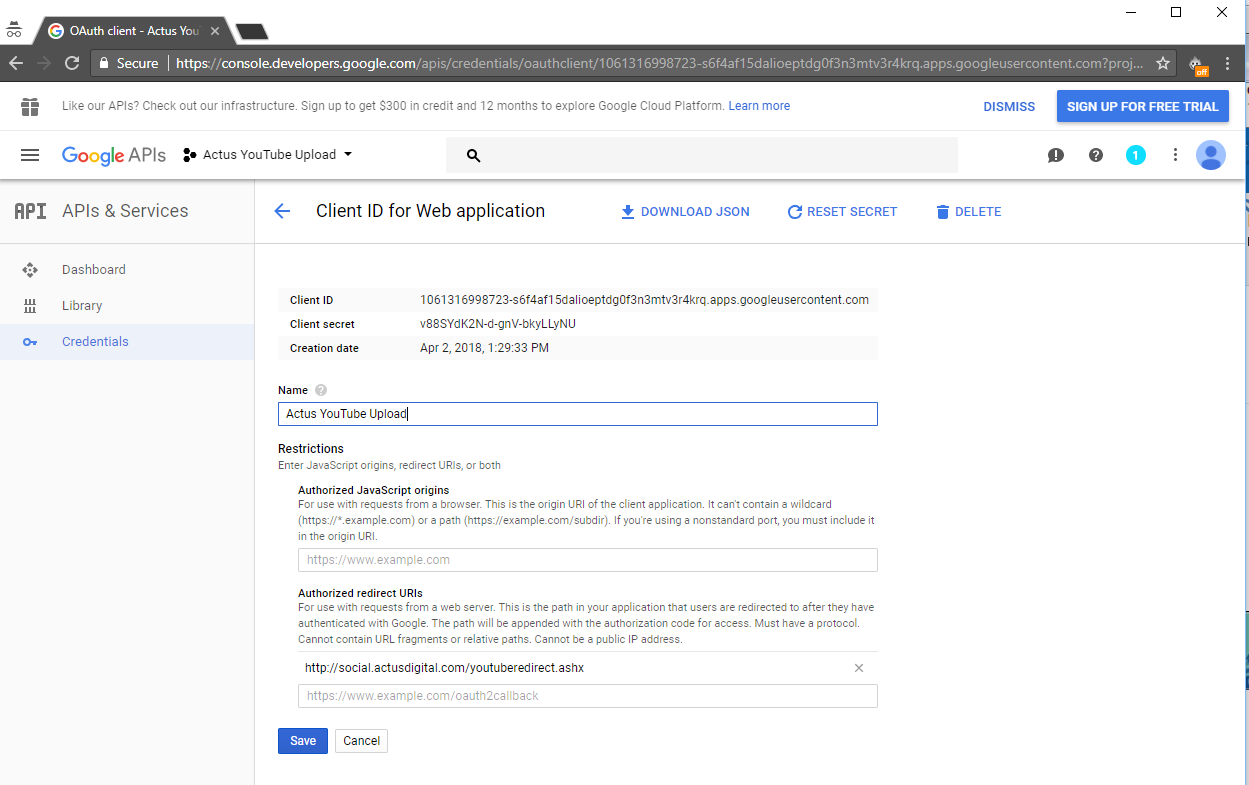Open the help question mark icon
This screenshot has width=1249, height=785.
click(x=1096, y=155)
